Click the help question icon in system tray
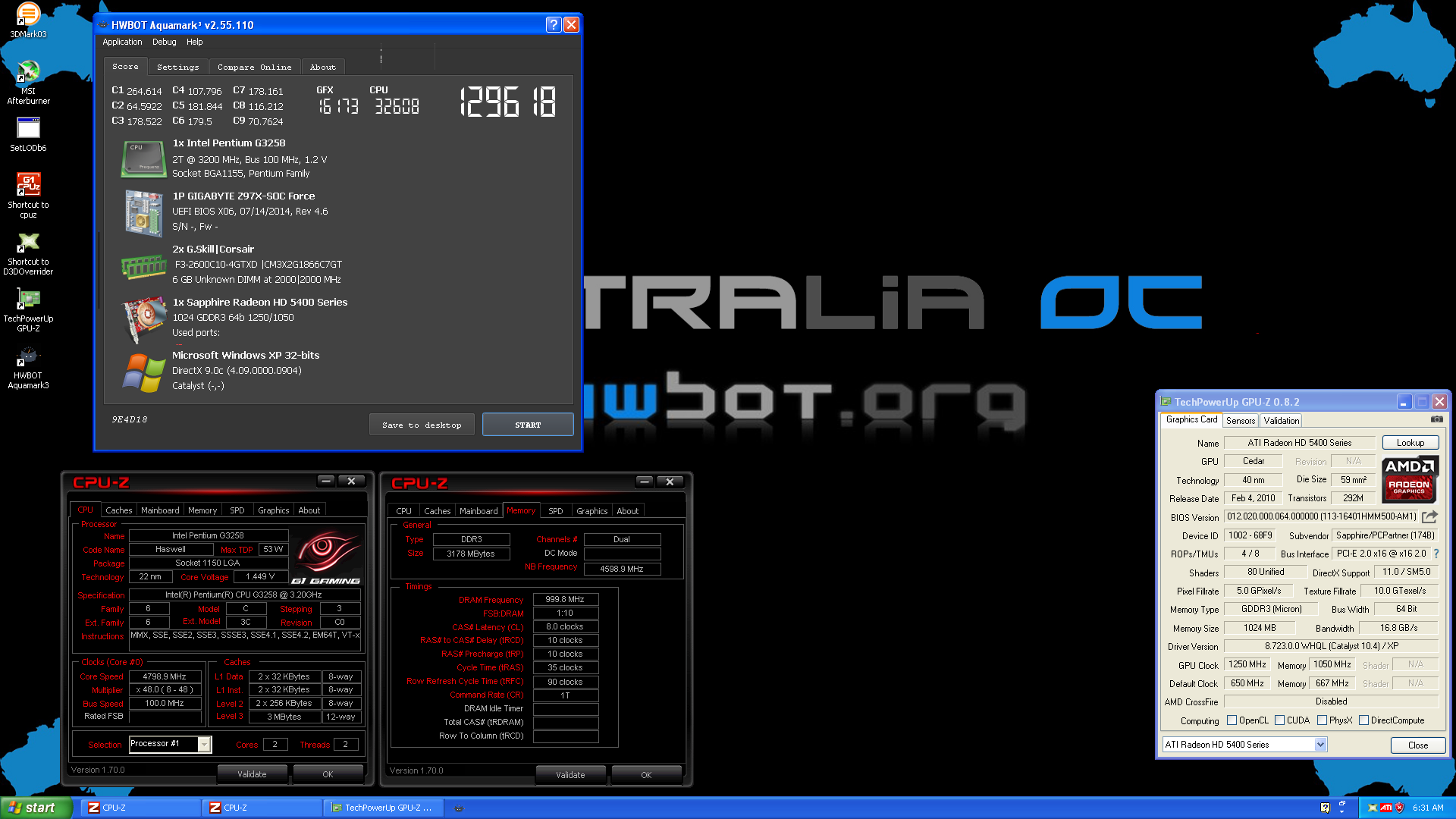 pyautogui.click(x=1325, y=808)
